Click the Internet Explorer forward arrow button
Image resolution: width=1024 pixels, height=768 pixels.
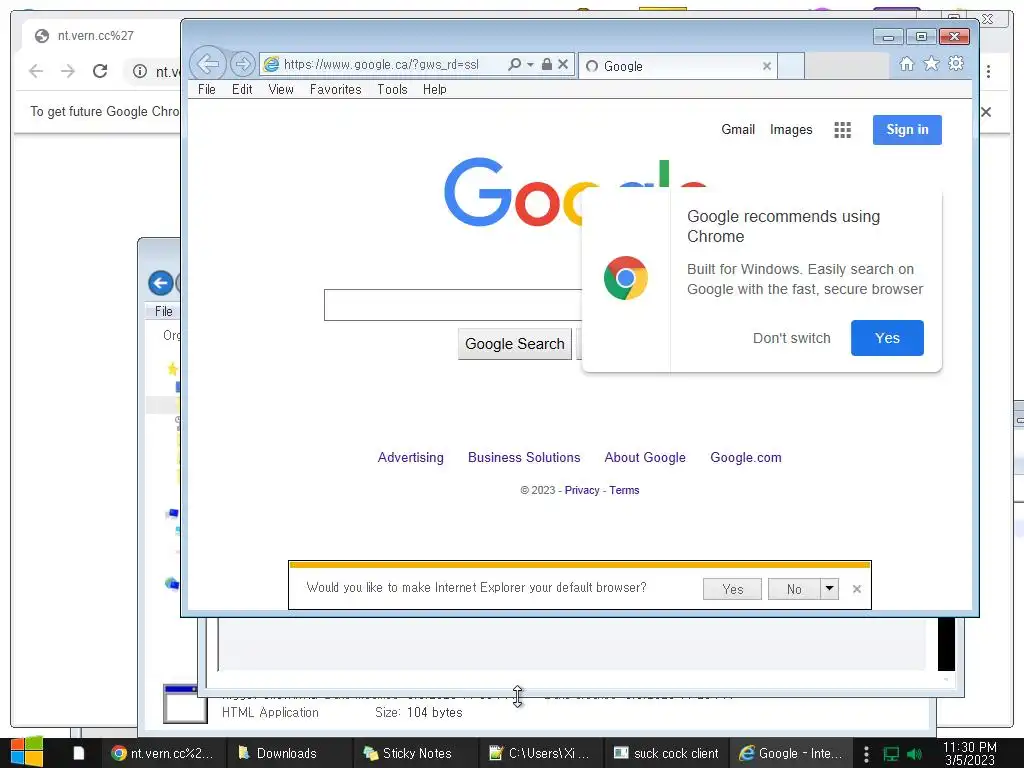(242, 64)
